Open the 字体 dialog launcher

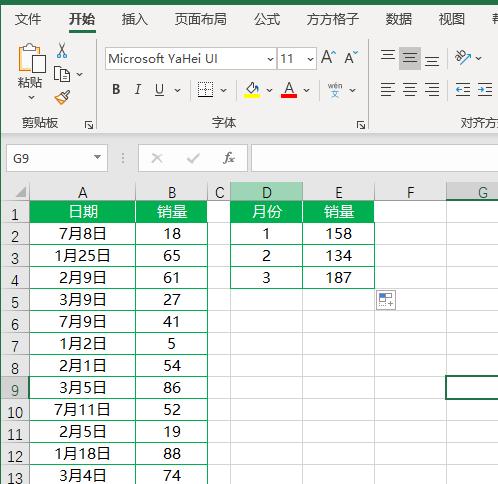pyautogui.click(x=361, y=125)
